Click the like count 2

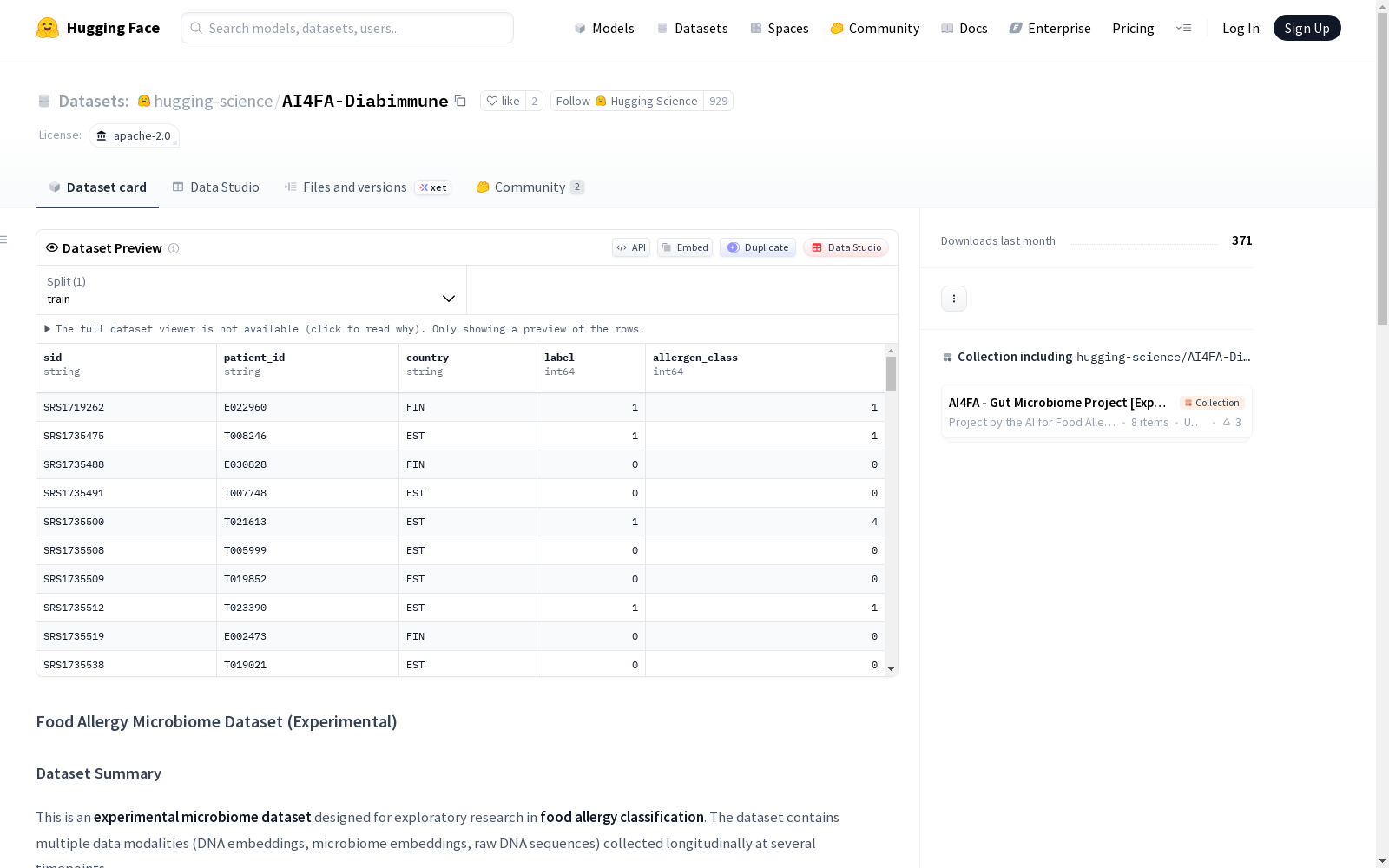535,102
